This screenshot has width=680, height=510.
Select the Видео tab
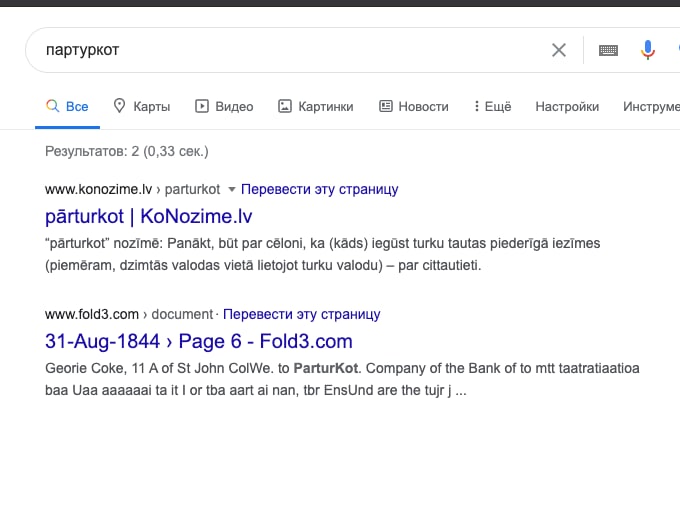pyautogui.click(x=234, y=106)
